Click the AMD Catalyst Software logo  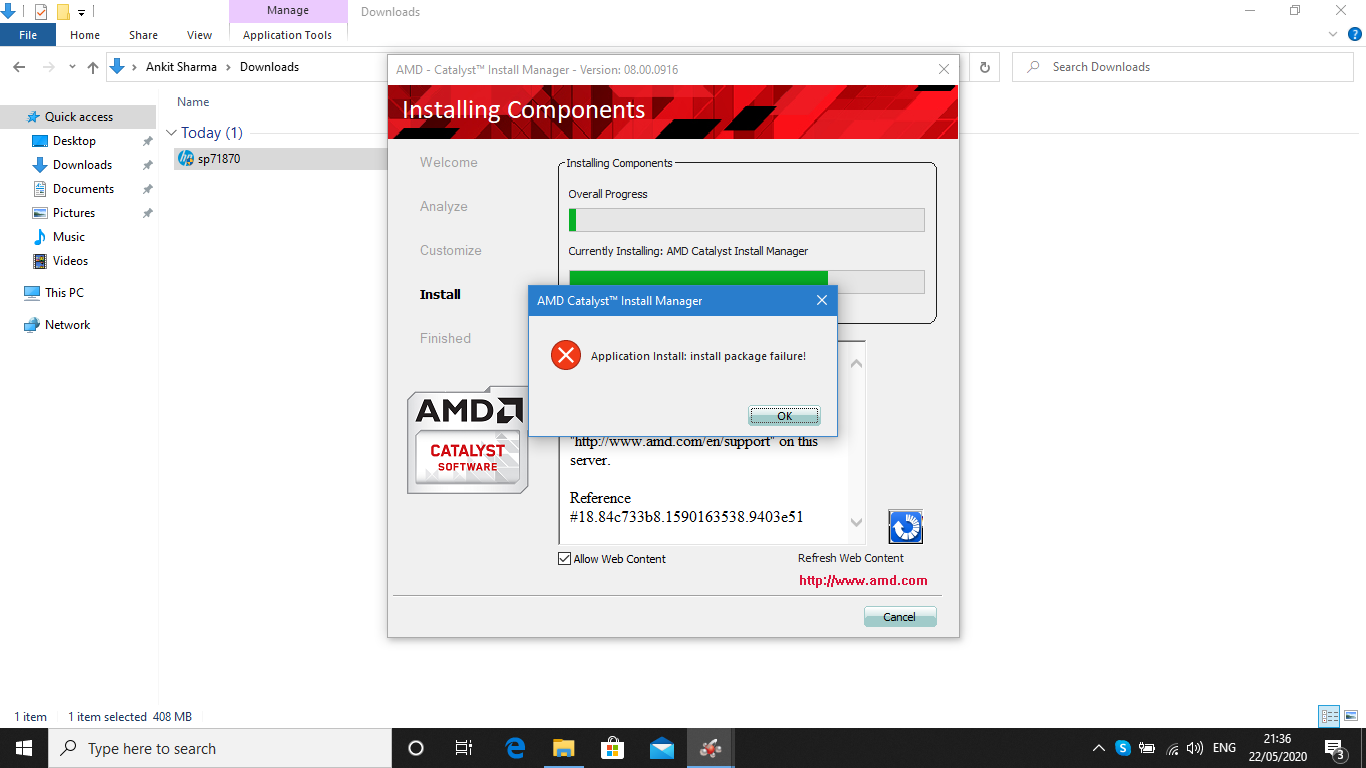tap(468, 440)
